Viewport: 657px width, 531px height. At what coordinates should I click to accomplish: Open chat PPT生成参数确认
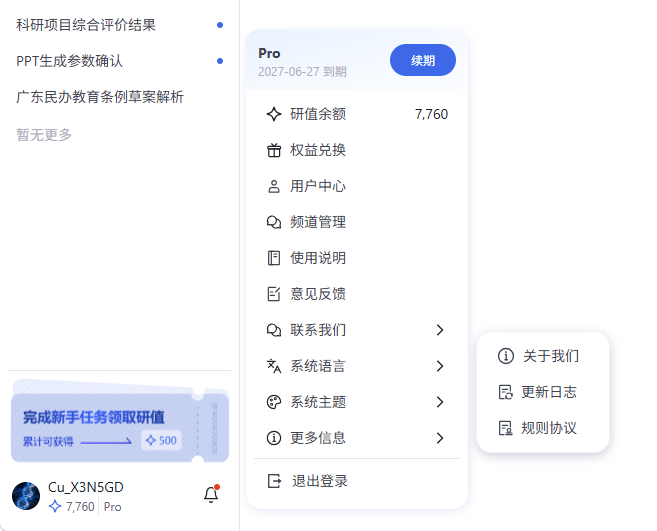pos(119,61)
